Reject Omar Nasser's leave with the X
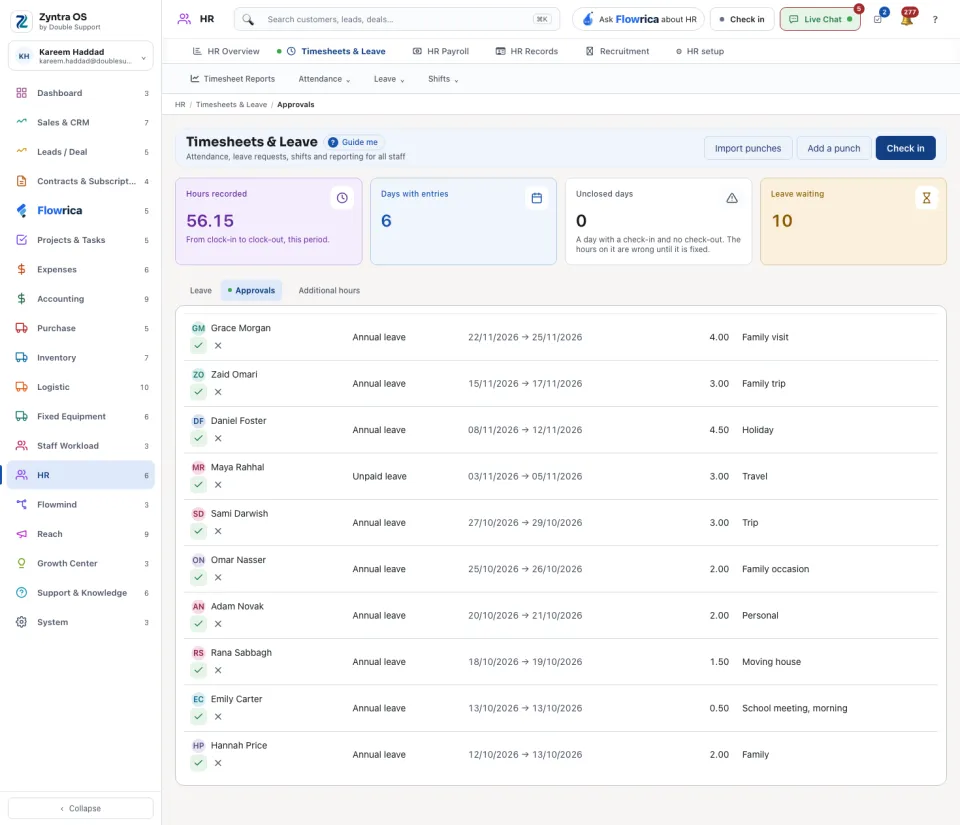This screenshot has height=825, width=960. 218,578
